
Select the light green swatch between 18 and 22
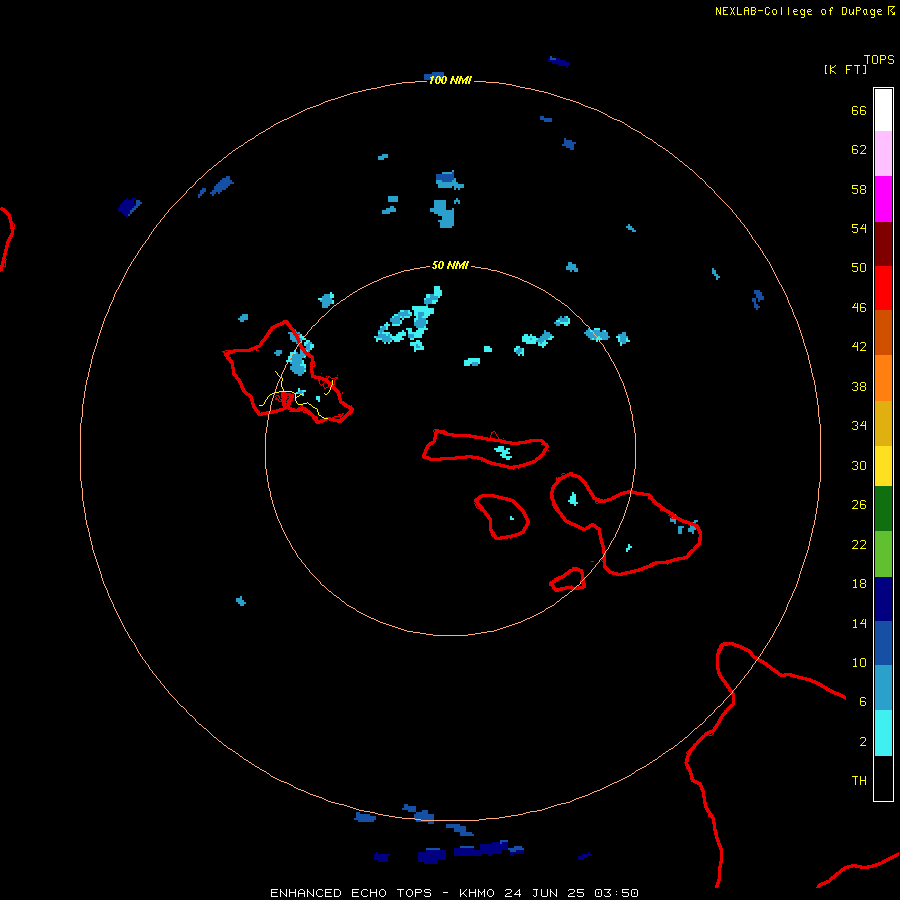pyautogui.click(x=883, y=554)
